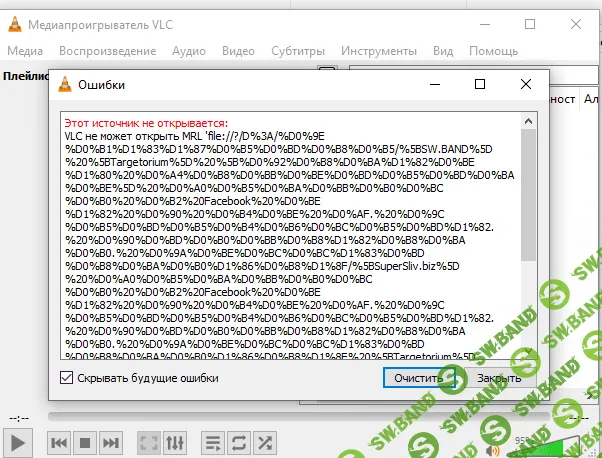
Task: Click the playback seek bar
Action: click(300, 416)
